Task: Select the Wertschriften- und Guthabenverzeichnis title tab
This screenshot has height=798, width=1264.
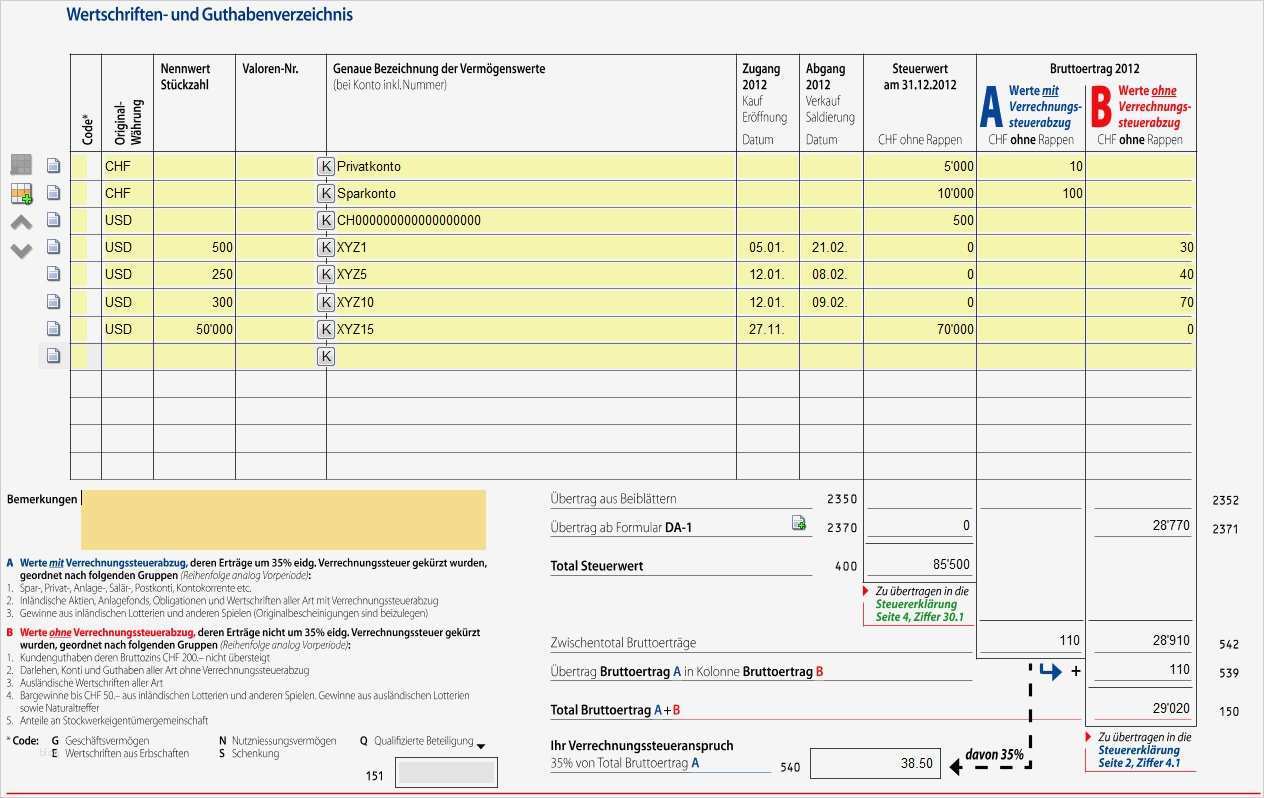Action: [x=209, y=14]
